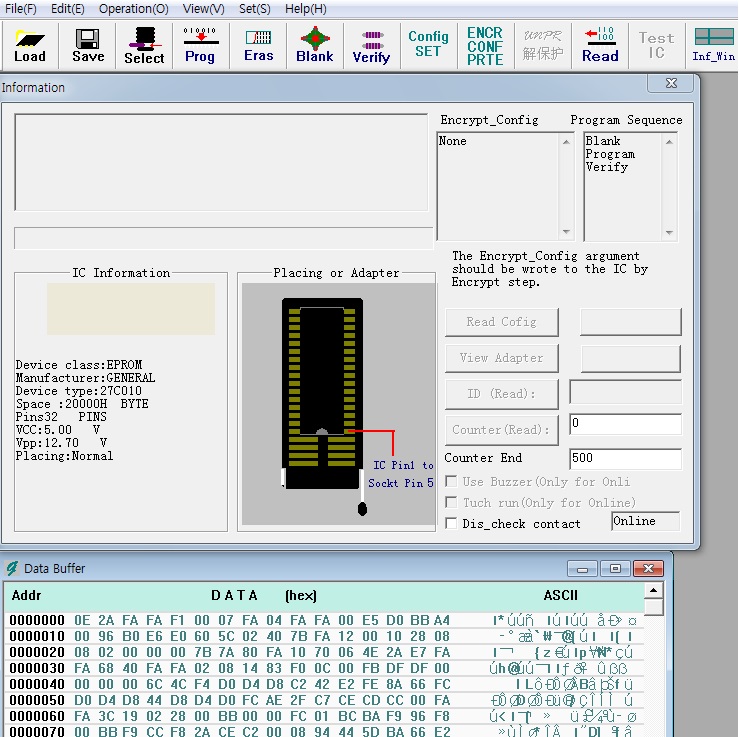Toggle the Inf_Win window icon

pyautogui.click(x=714, y=46)
